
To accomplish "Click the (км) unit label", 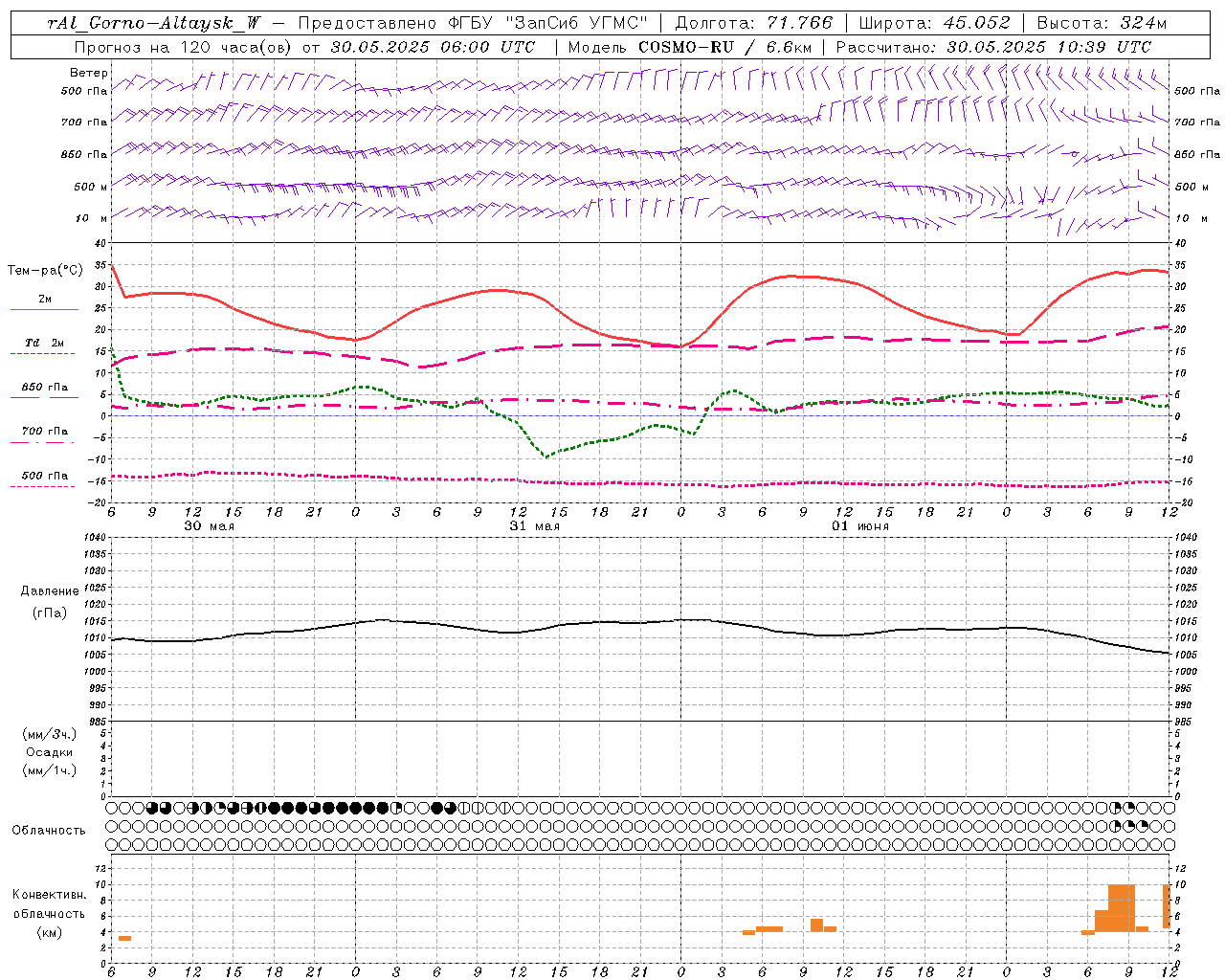I will click(49, 932).
